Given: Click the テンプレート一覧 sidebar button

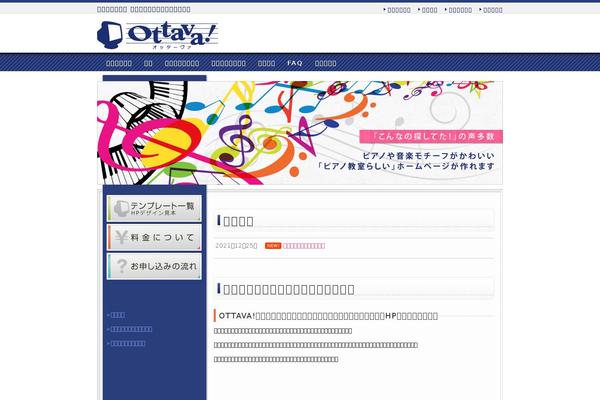Looking at the screenshot, I should 154,208.
